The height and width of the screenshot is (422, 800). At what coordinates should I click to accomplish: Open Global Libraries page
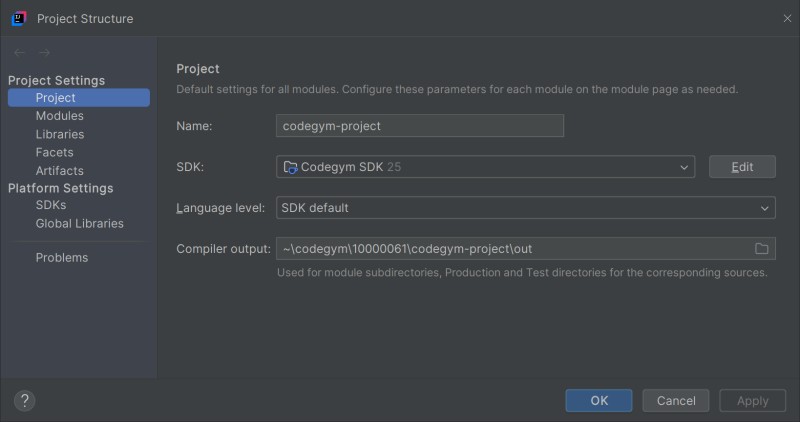79,223
